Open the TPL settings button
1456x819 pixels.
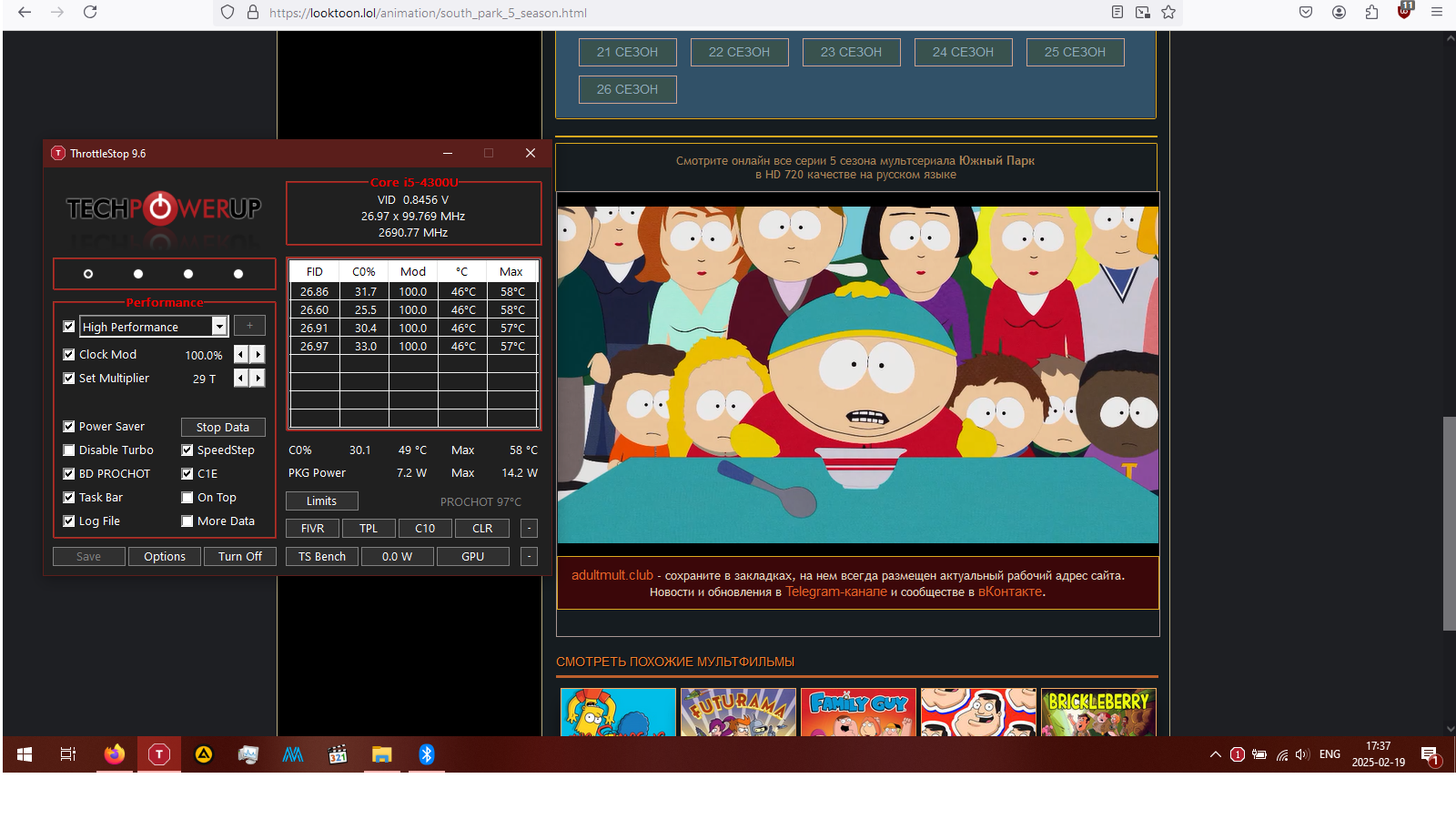[x=369, y=529]
